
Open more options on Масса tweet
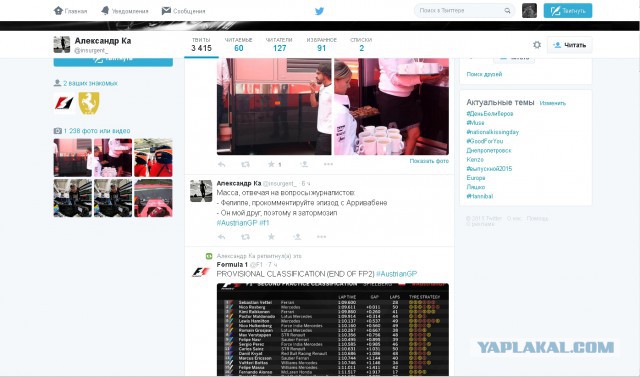[x=321, y=237]
